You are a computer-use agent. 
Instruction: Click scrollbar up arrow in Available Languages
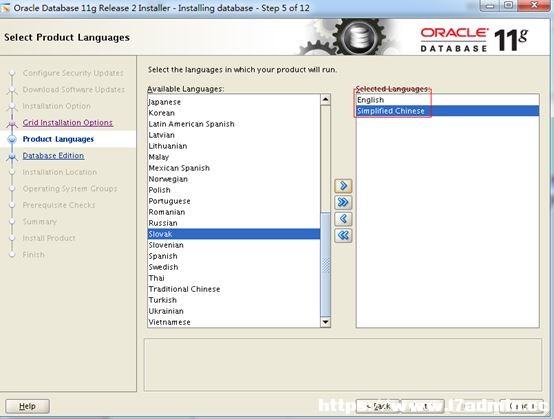click(x=325, y=100)
